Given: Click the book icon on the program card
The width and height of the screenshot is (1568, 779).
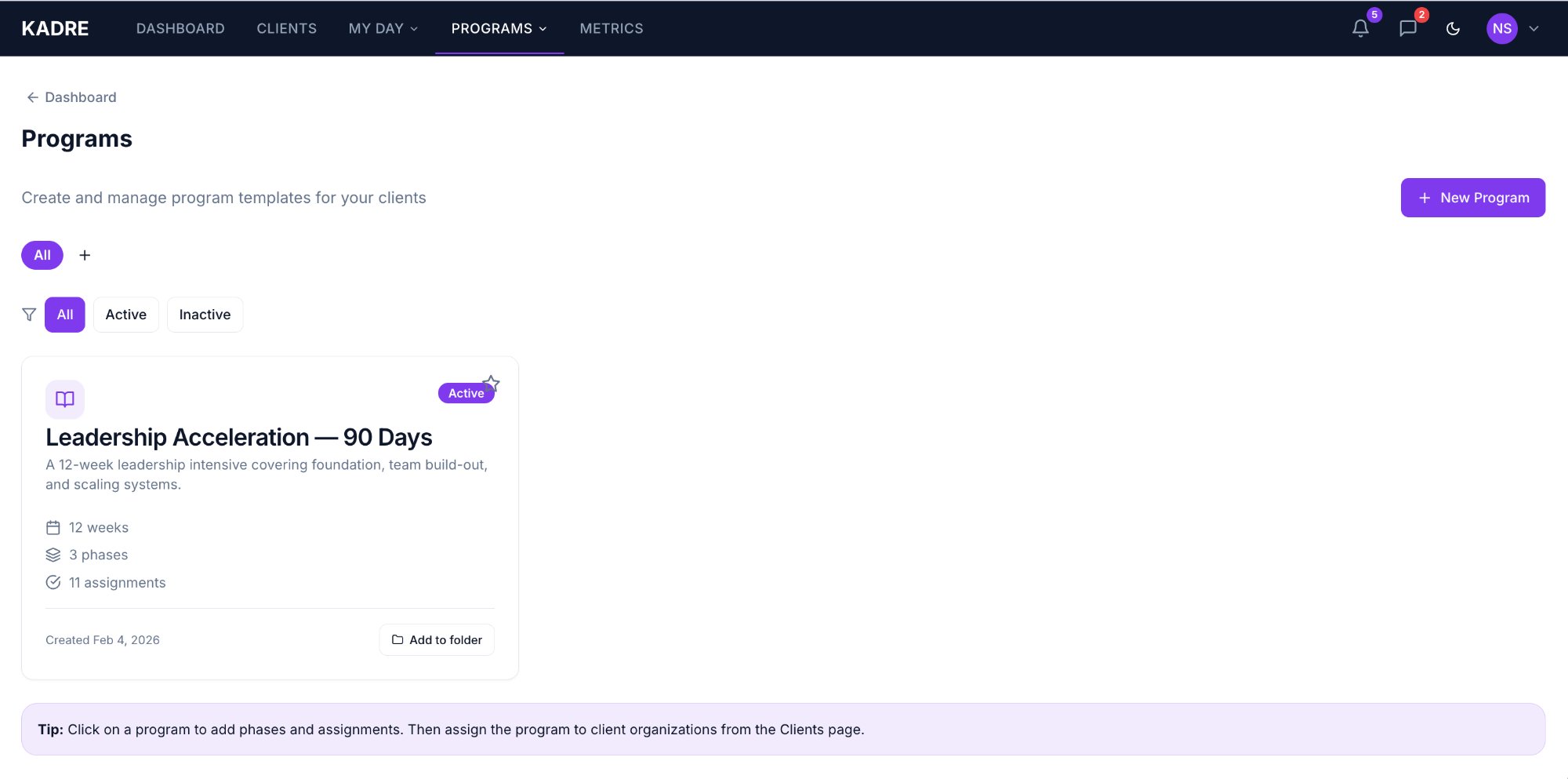Looking at the screenshot, I should (65, 399).
